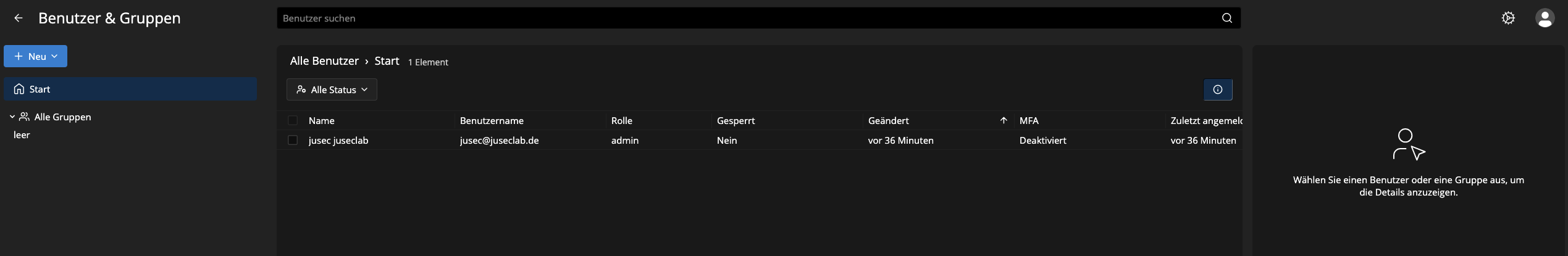Sort by the Rolle column header
1568x256 pixels.
(x=622, y=120)
